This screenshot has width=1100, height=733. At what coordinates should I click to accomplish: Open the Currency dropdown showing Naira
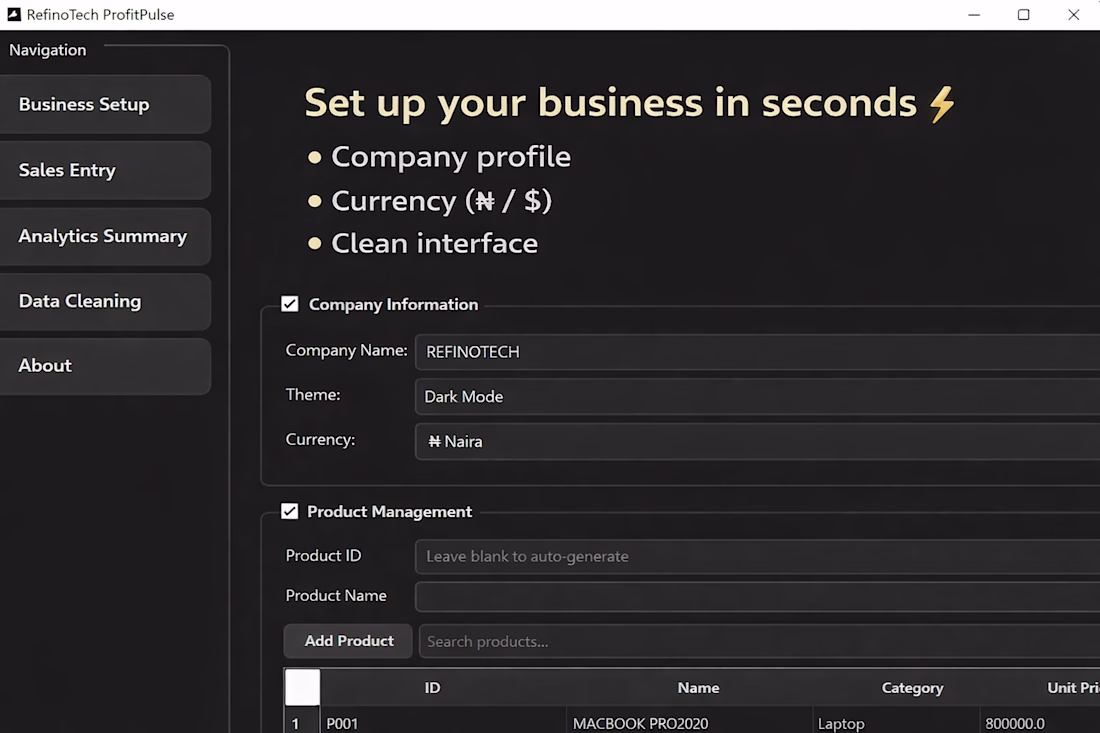click(758, 441)
